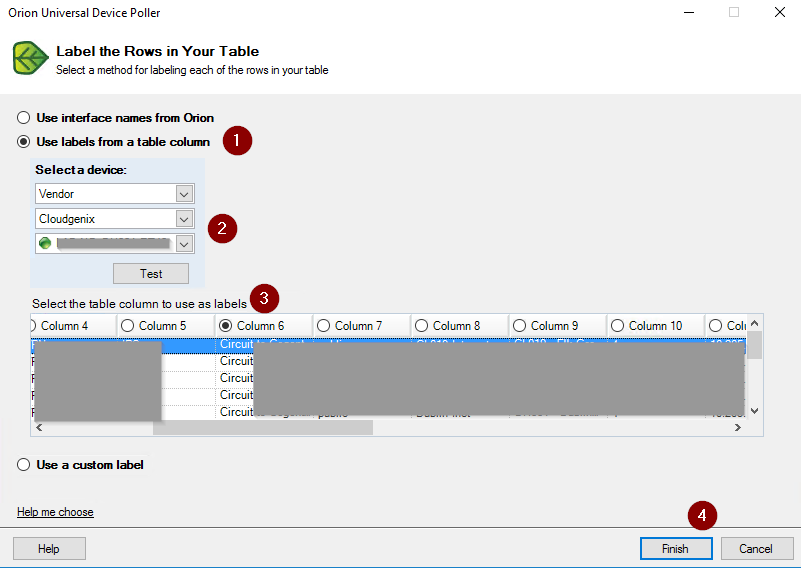Screen dimensions: 801x568
Task: Select first 'Circuit' row in Column 6
Action: click(x=237, y=344)
